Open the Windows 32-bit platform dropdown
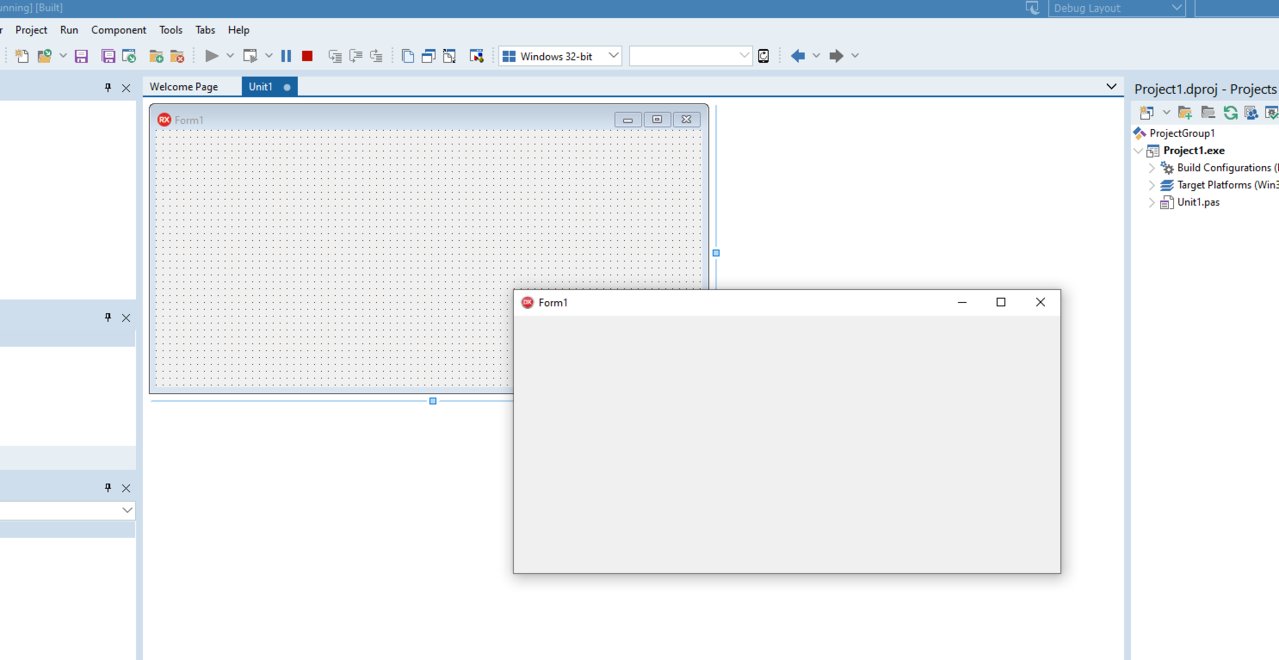 click(x=560, y=56)
